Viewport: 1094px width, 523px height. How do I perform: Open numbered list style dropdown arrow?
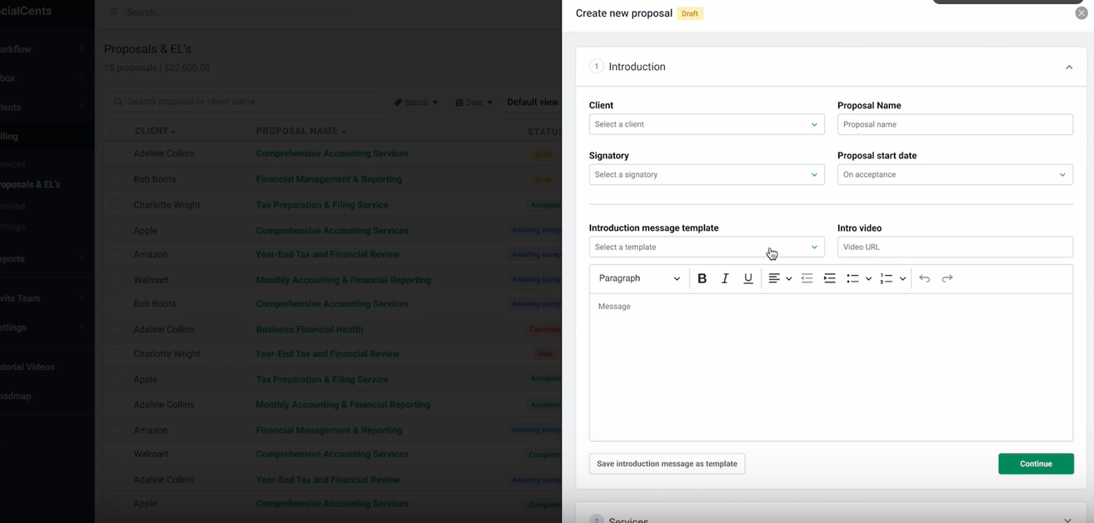(903, 278)
